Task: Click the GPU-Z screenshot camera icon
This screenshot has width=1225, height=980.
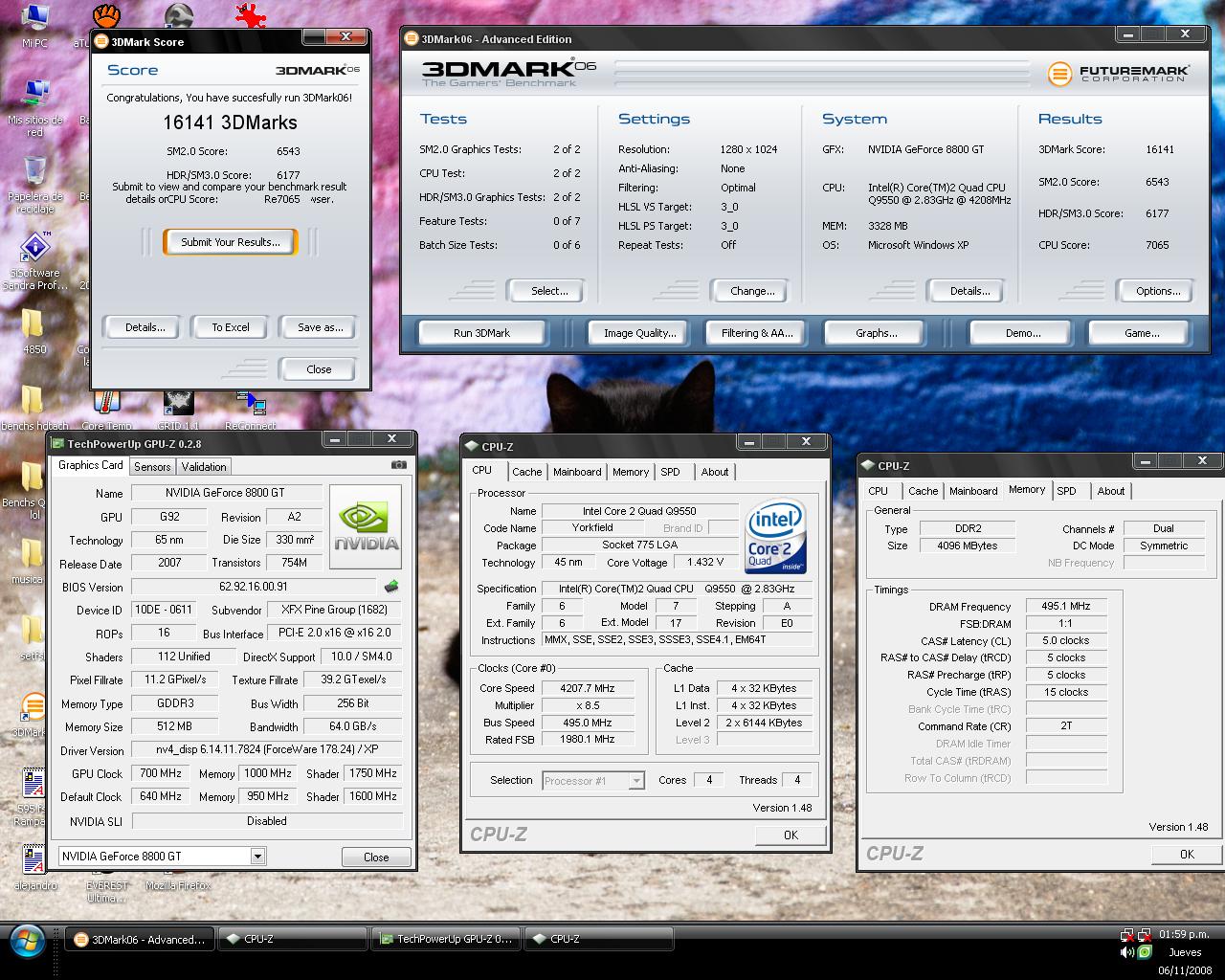Action: [399, 465]
